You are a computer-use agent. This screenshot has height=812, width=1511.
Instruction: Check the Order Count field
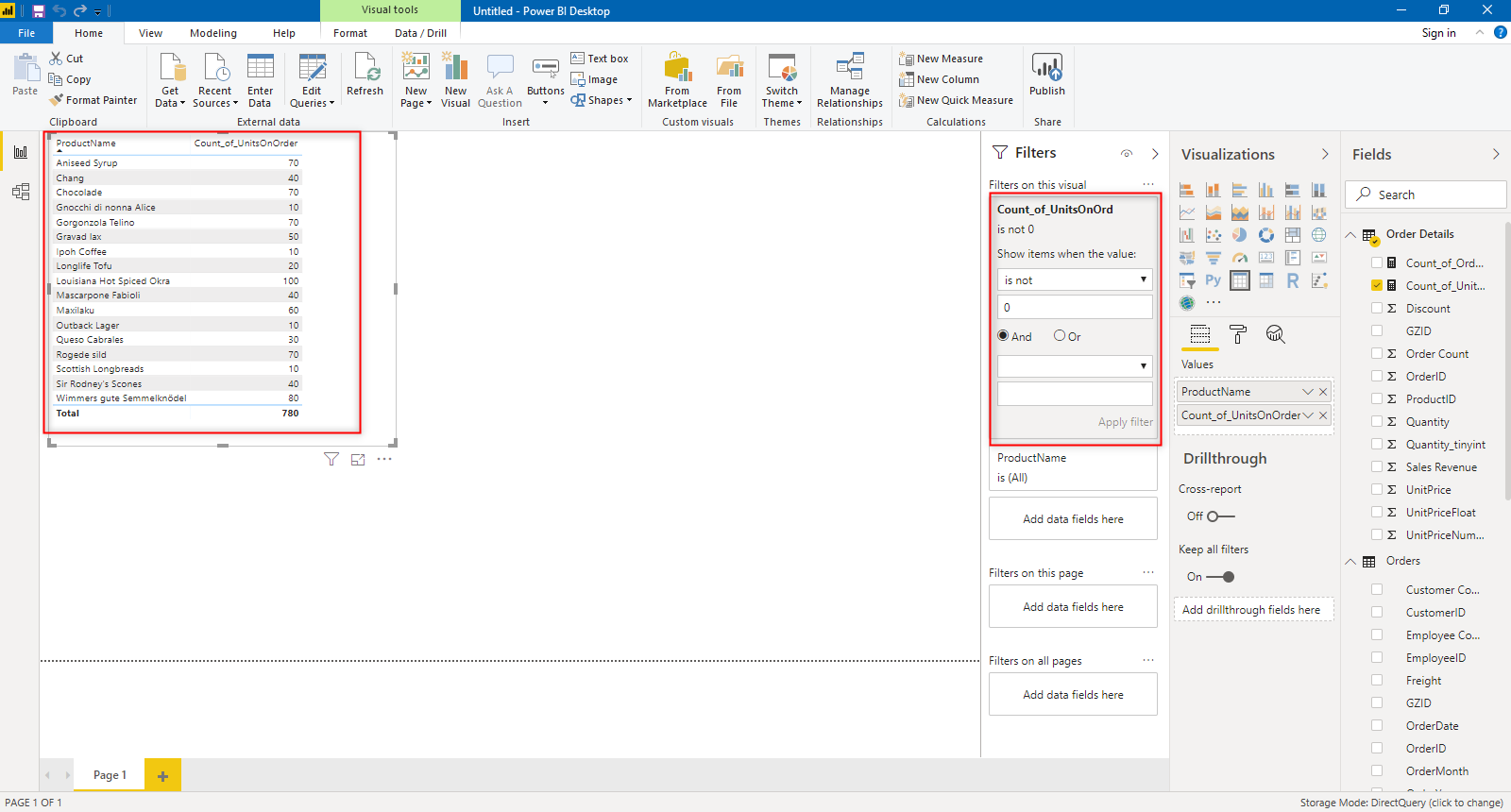click(x=1377, y=353)
